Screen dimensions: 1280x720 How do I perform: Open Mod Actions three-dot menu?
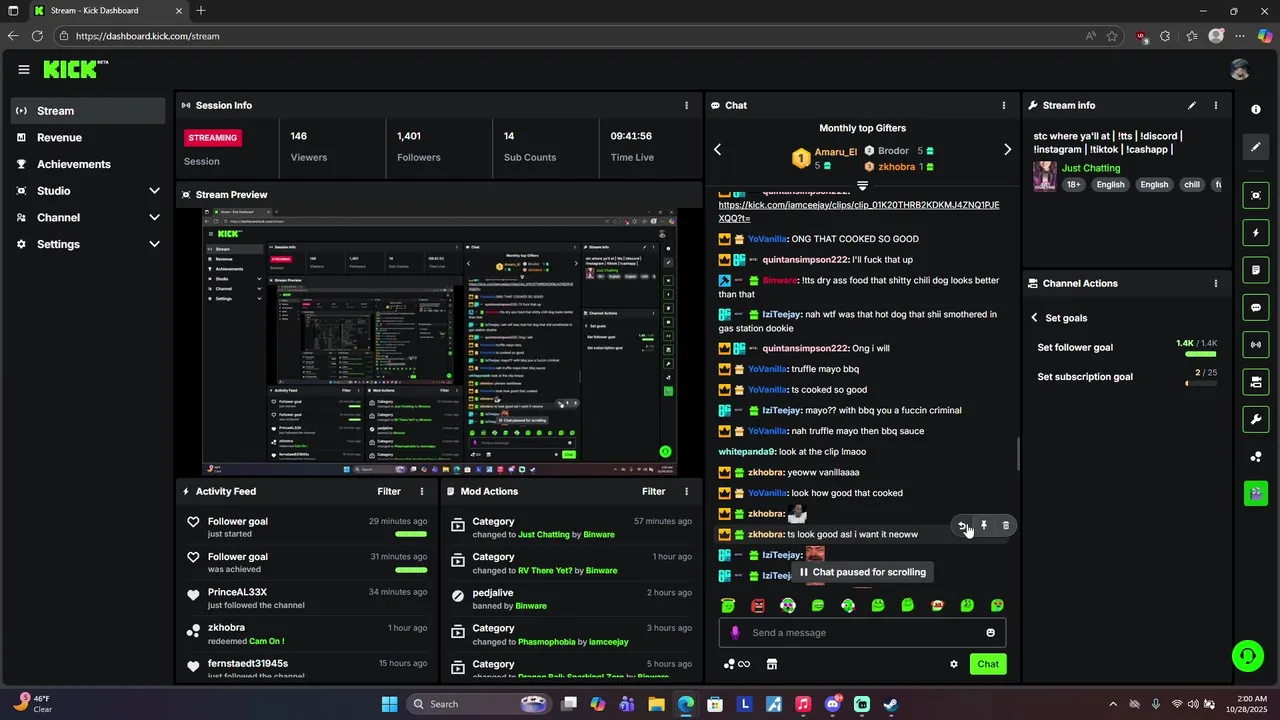point(686,491)
